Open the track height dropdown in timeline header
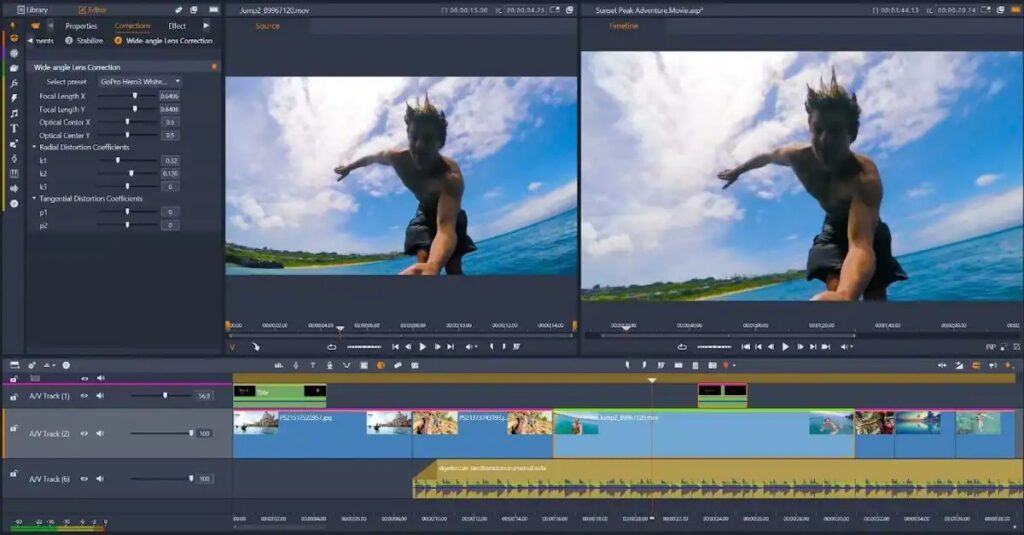The width and height of the screenshot is (1024, 535). click(49, 365)
